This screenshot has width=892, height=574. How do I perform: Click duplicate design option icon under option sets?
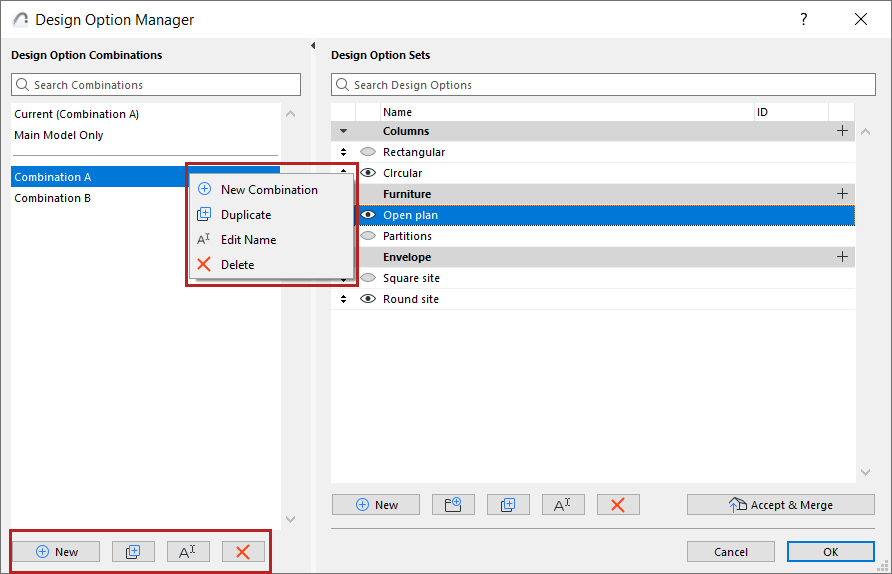(x=508, y=505)
